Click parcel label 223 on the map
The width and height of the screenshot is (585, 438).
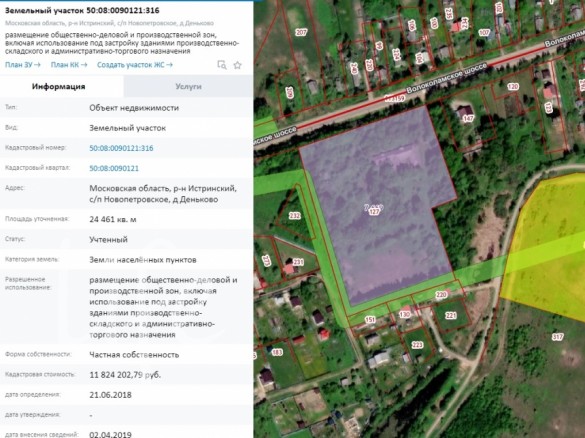(x=417, y=345)
